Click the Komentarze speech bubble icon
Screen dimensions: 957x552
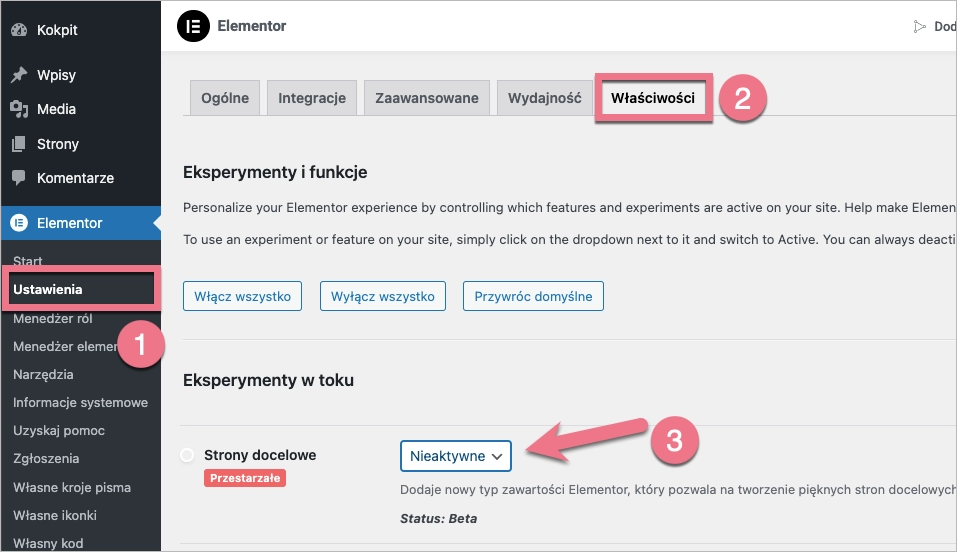18,178
